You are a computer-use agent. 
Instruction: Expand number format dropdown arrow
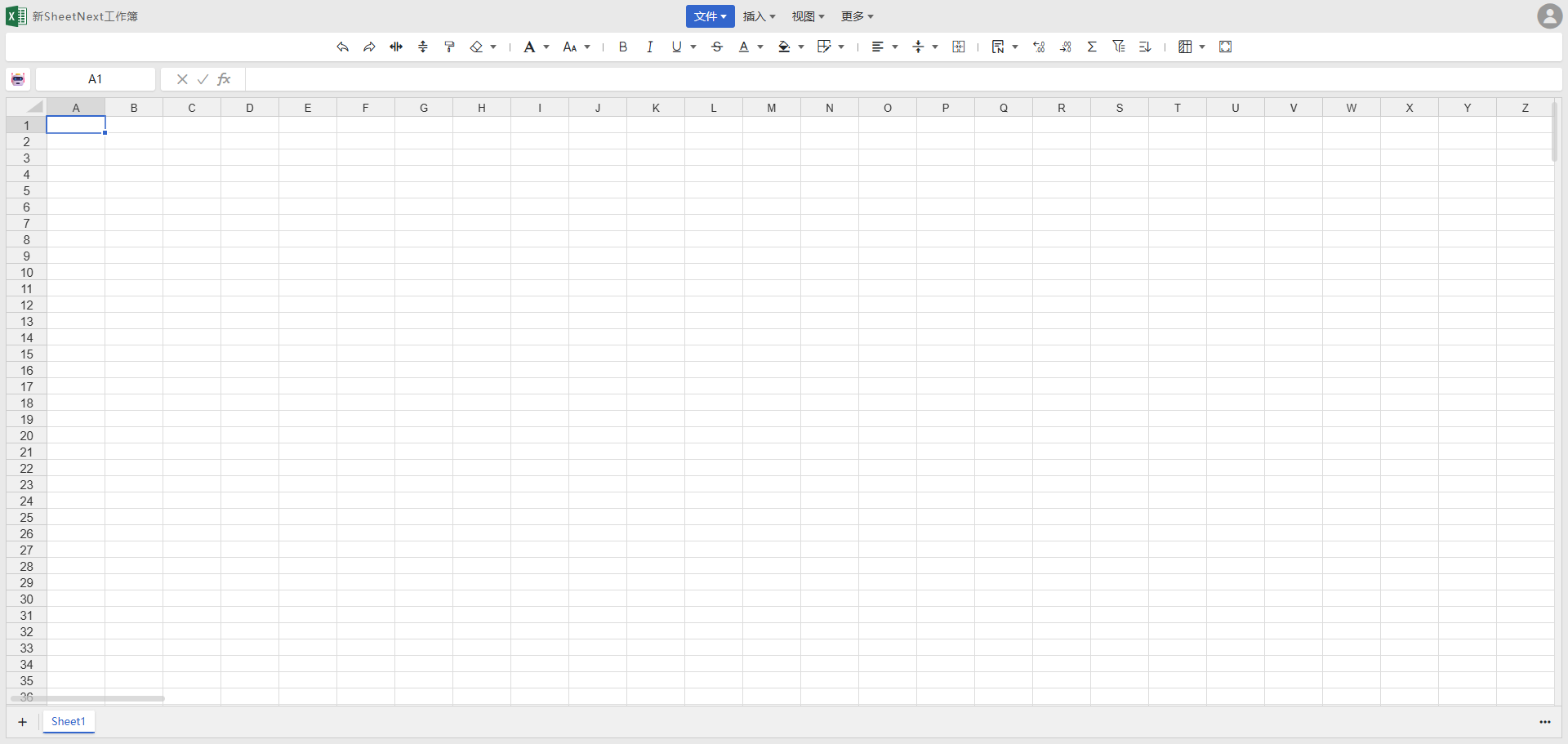coord(1015,47)
